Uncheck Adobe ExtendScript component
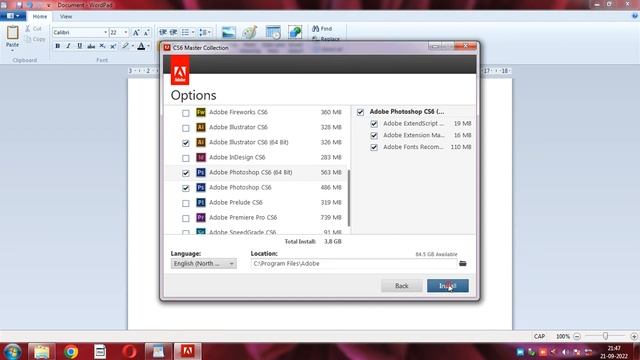 tap(374, 124)
